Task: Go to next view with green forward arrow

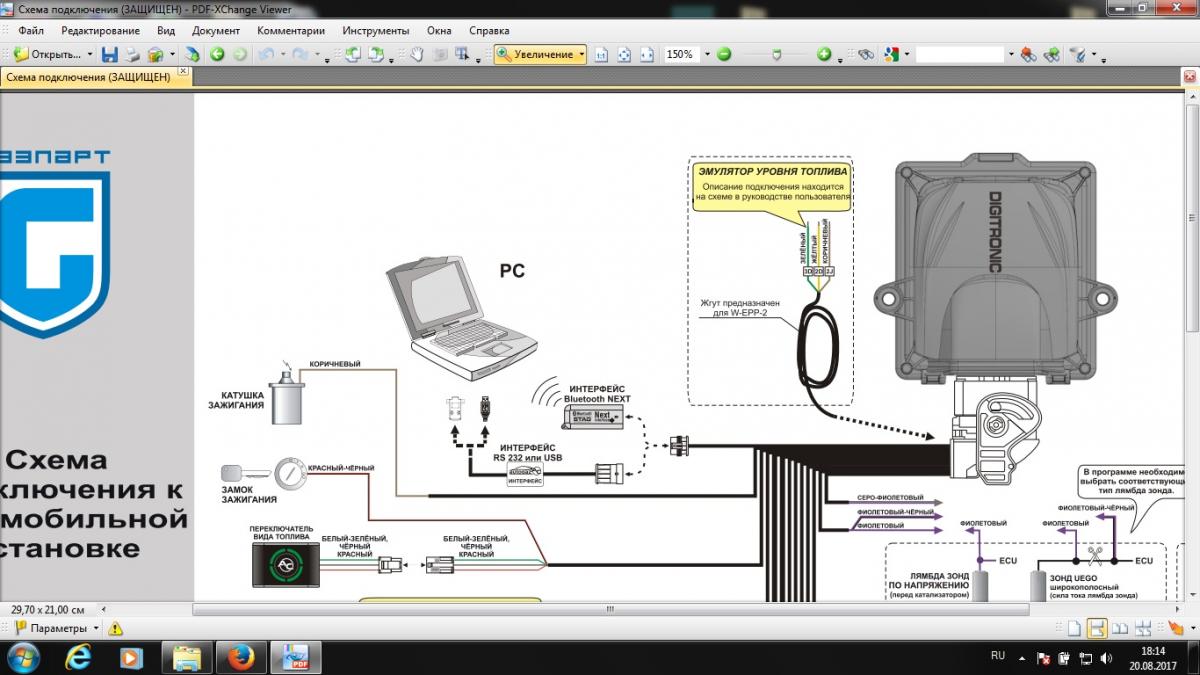Action: pyautogui.click(x=239, y=54)
